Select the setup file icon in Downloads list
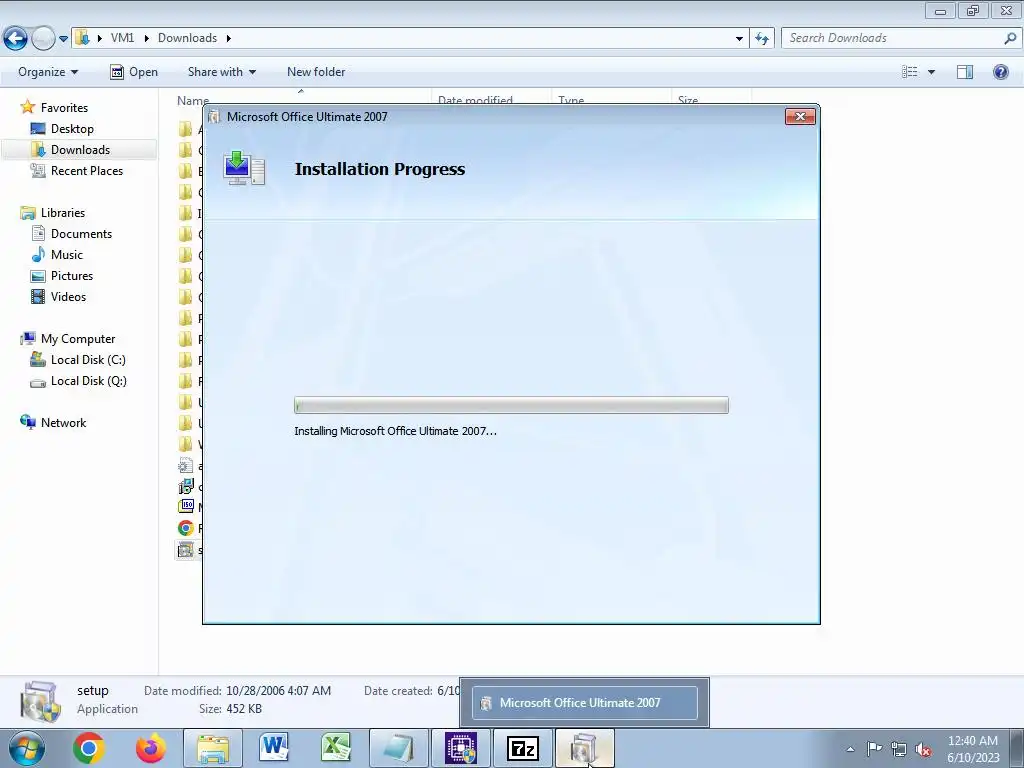Viewport: 1024px width, 768px height. pyautogui.click(x=186, y=550)
